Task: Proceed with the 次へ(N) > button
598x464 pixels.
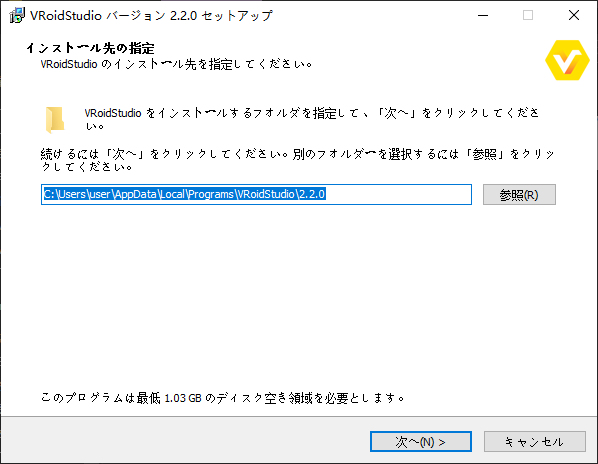Action: [x=421, y=442]
